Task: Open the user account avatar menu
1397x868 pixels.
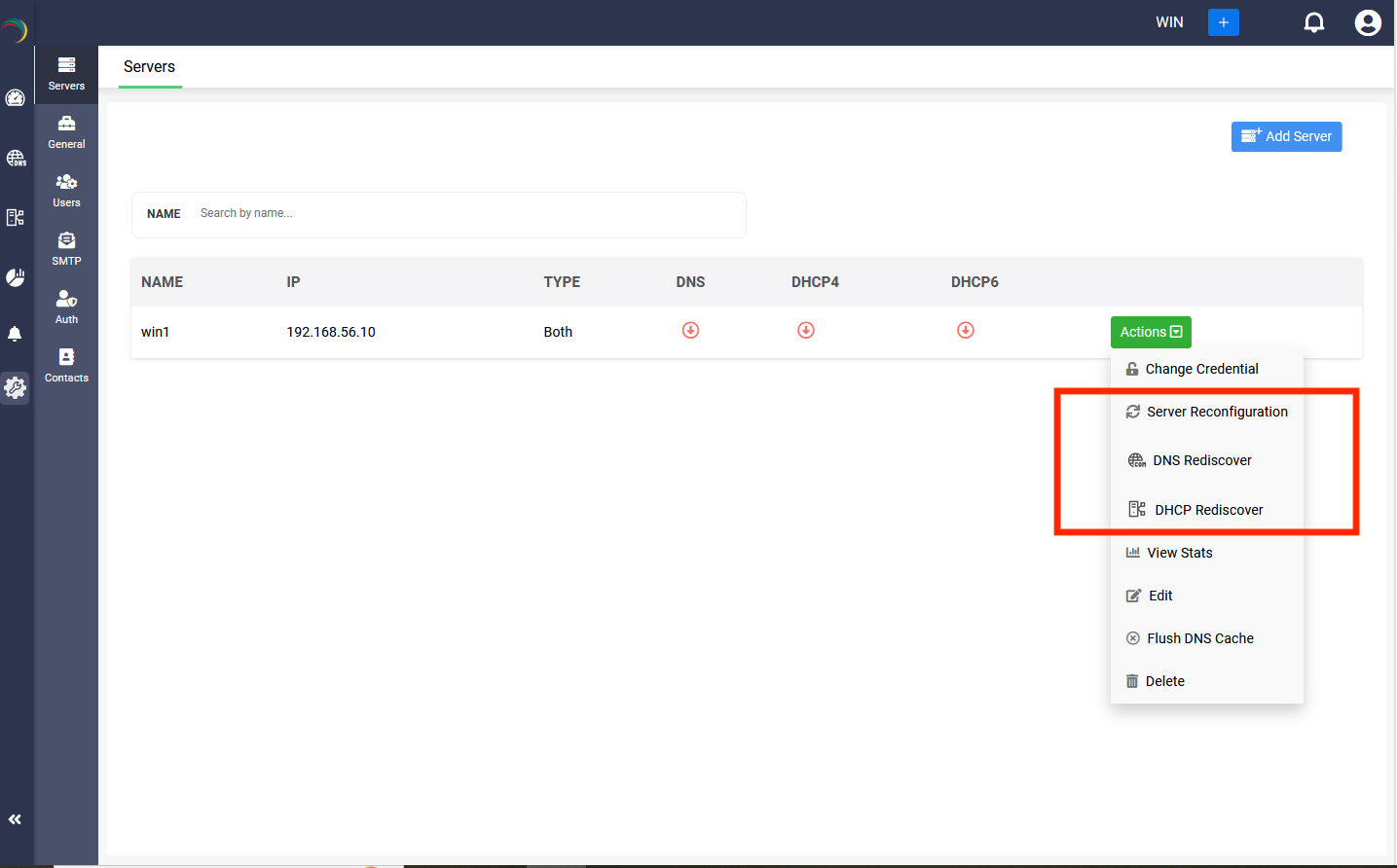Action: (x=1368, y=21)
